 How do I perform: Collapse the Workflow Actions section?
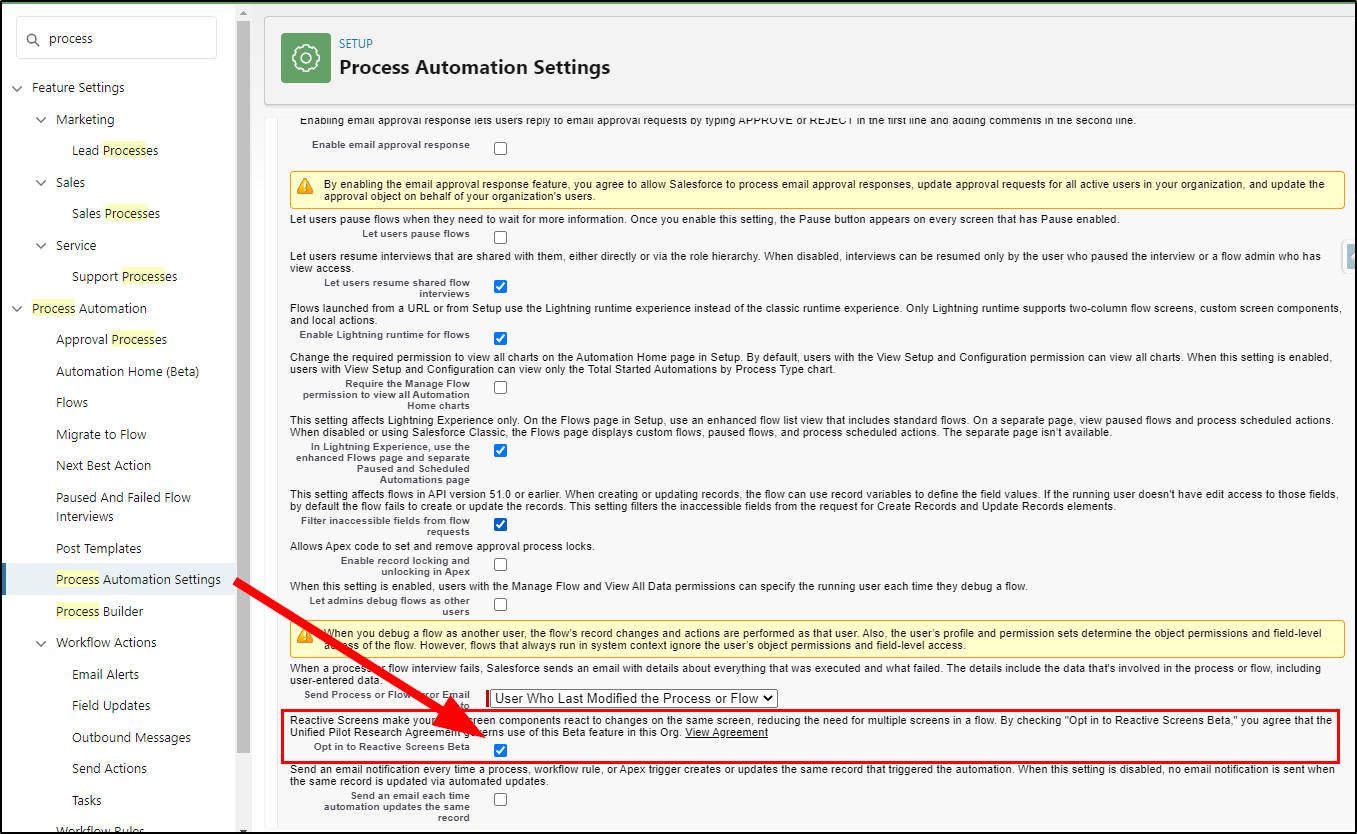pyautogui.click(x=40, y=642)
